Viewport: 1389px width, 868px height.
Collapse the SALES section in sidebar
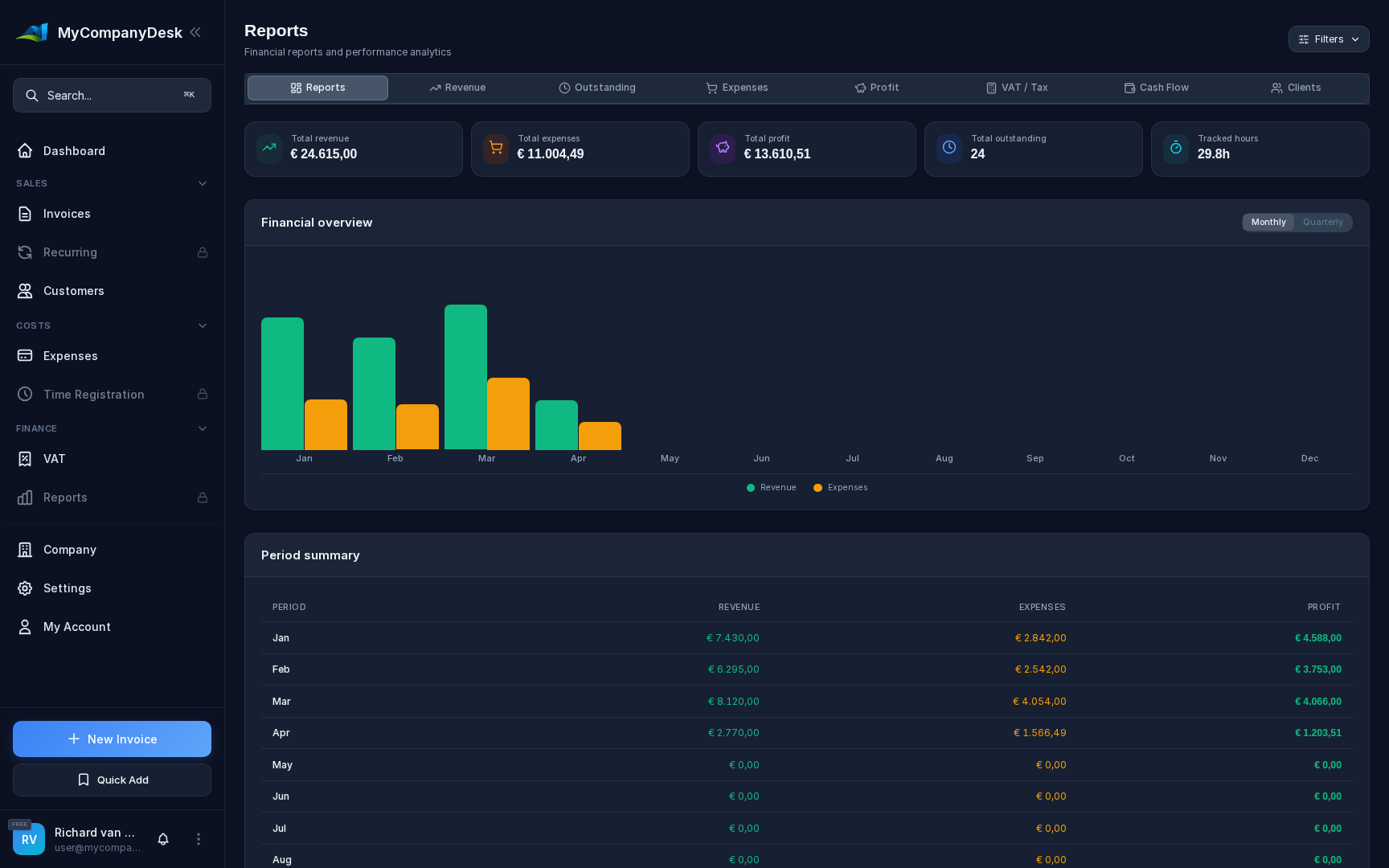203,183
